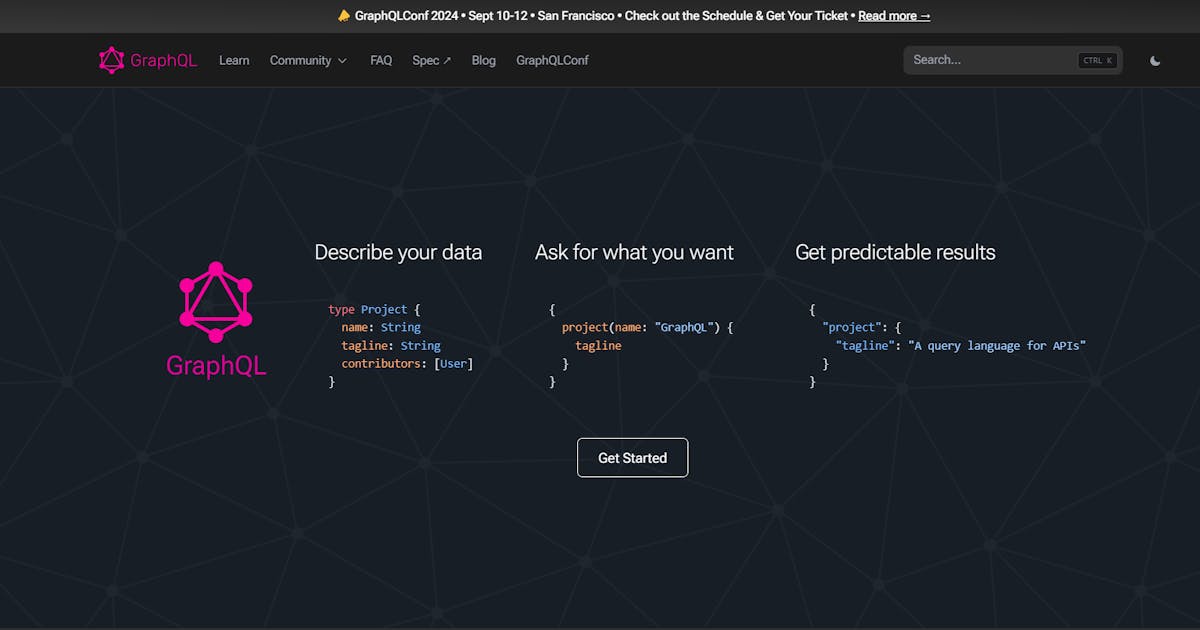Screen dimensions: 1200x630
Task: Go to the FAQ page
Action: (381, 60)
